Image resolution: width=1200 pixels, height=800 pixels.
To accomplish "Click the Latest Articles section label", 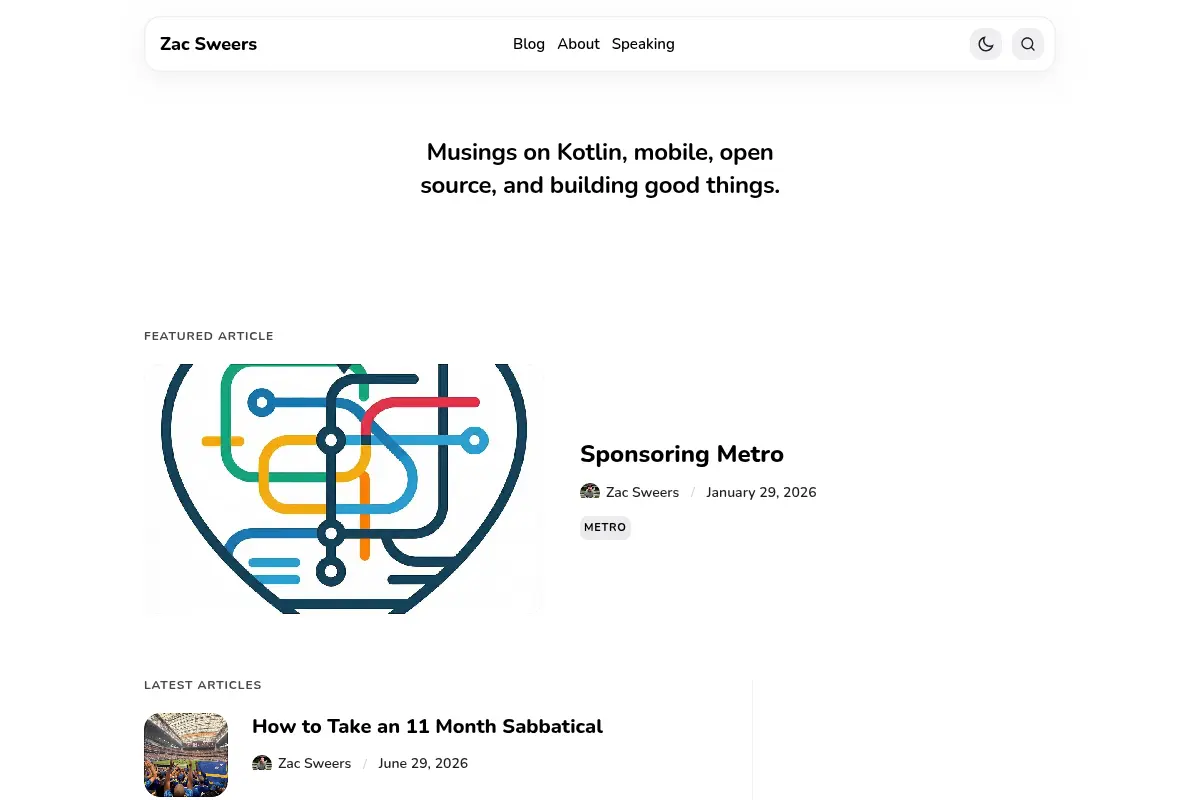I will pos(203,685).
